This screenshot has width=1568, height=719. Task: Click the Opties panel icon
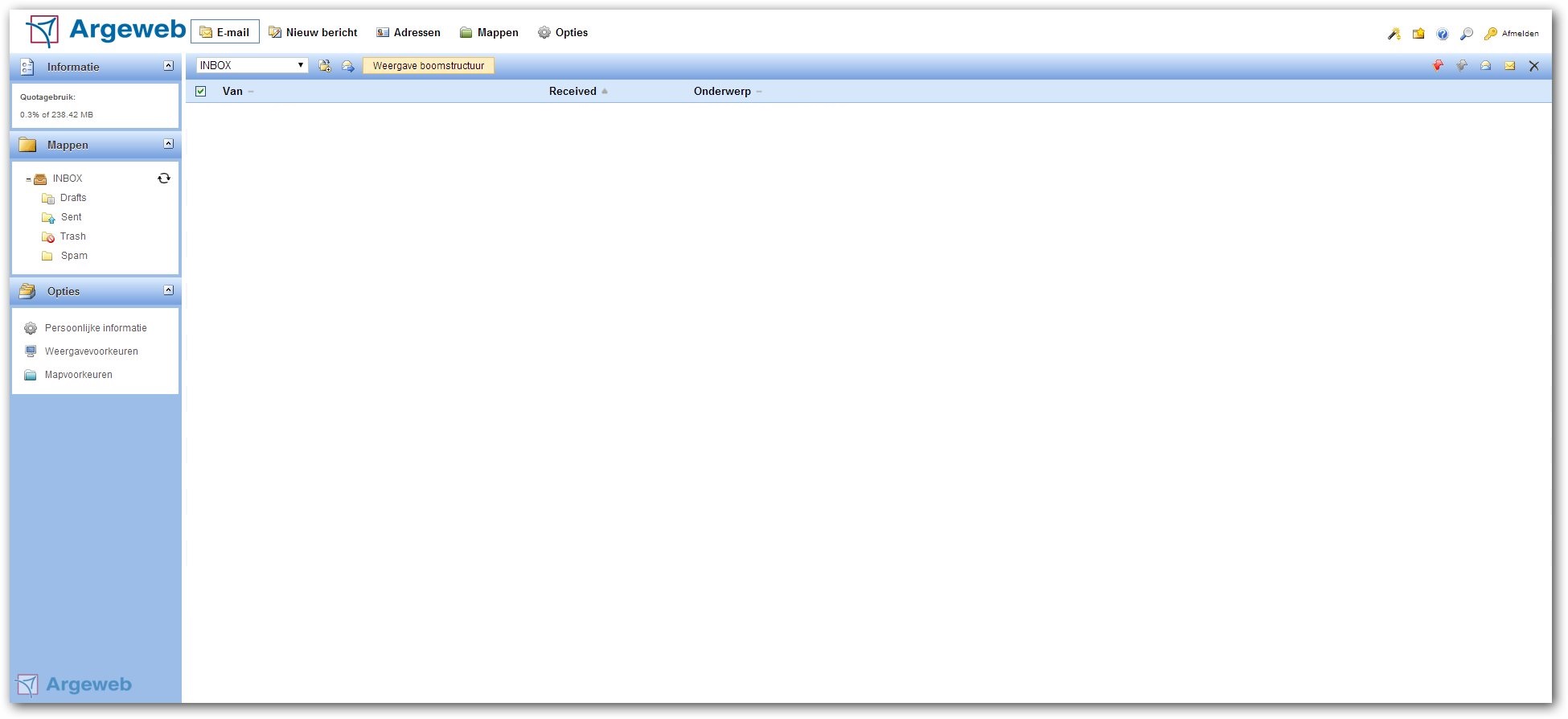pyautogui.click(x=27, y=291)
